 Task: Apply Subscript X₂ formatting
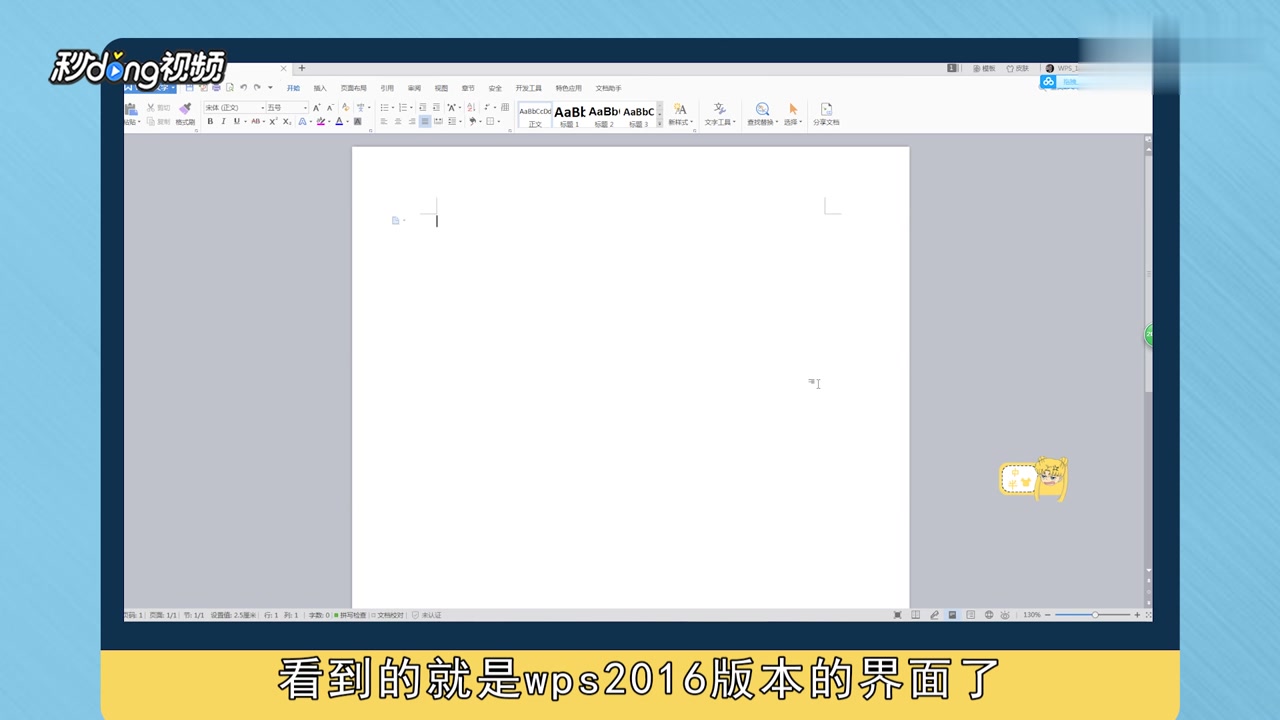coord(287,121)
